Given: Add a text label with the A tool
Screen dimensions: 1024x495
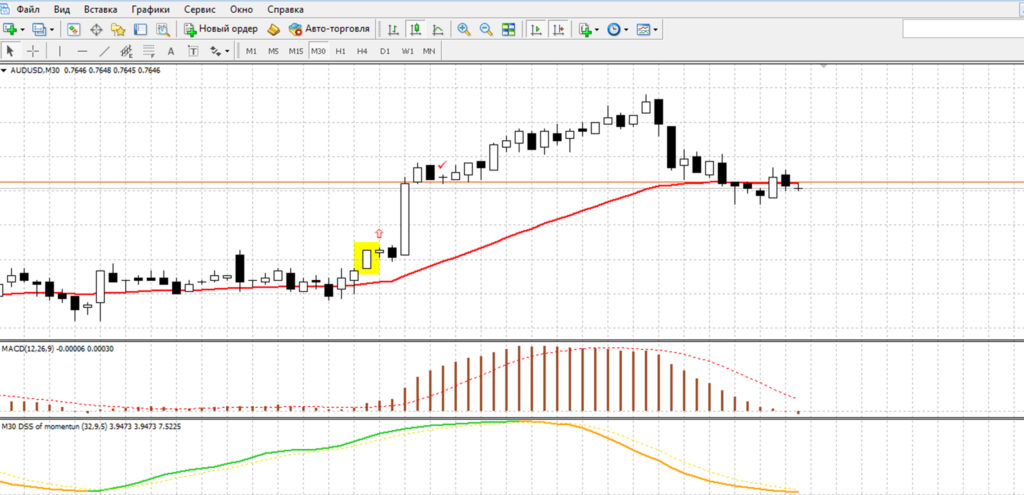Looking at the screenshot, I should [x=171, y=51].
